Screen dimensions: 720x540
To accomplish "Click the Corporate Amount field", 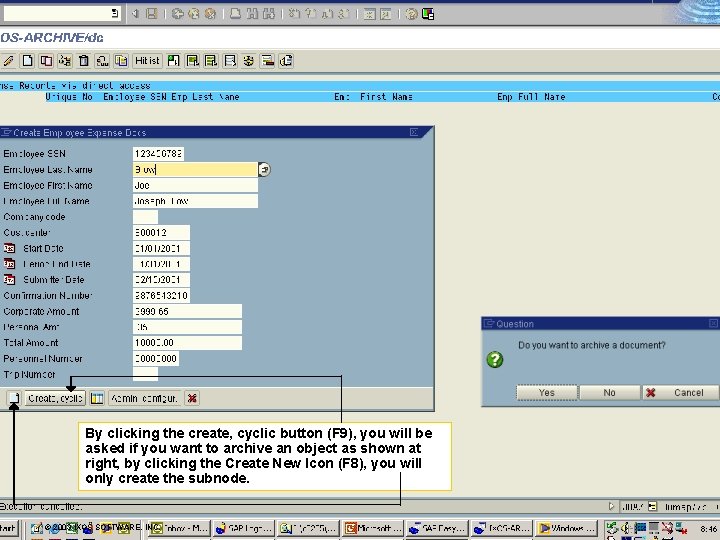I will pyautogui.click(x=187, y=311).
